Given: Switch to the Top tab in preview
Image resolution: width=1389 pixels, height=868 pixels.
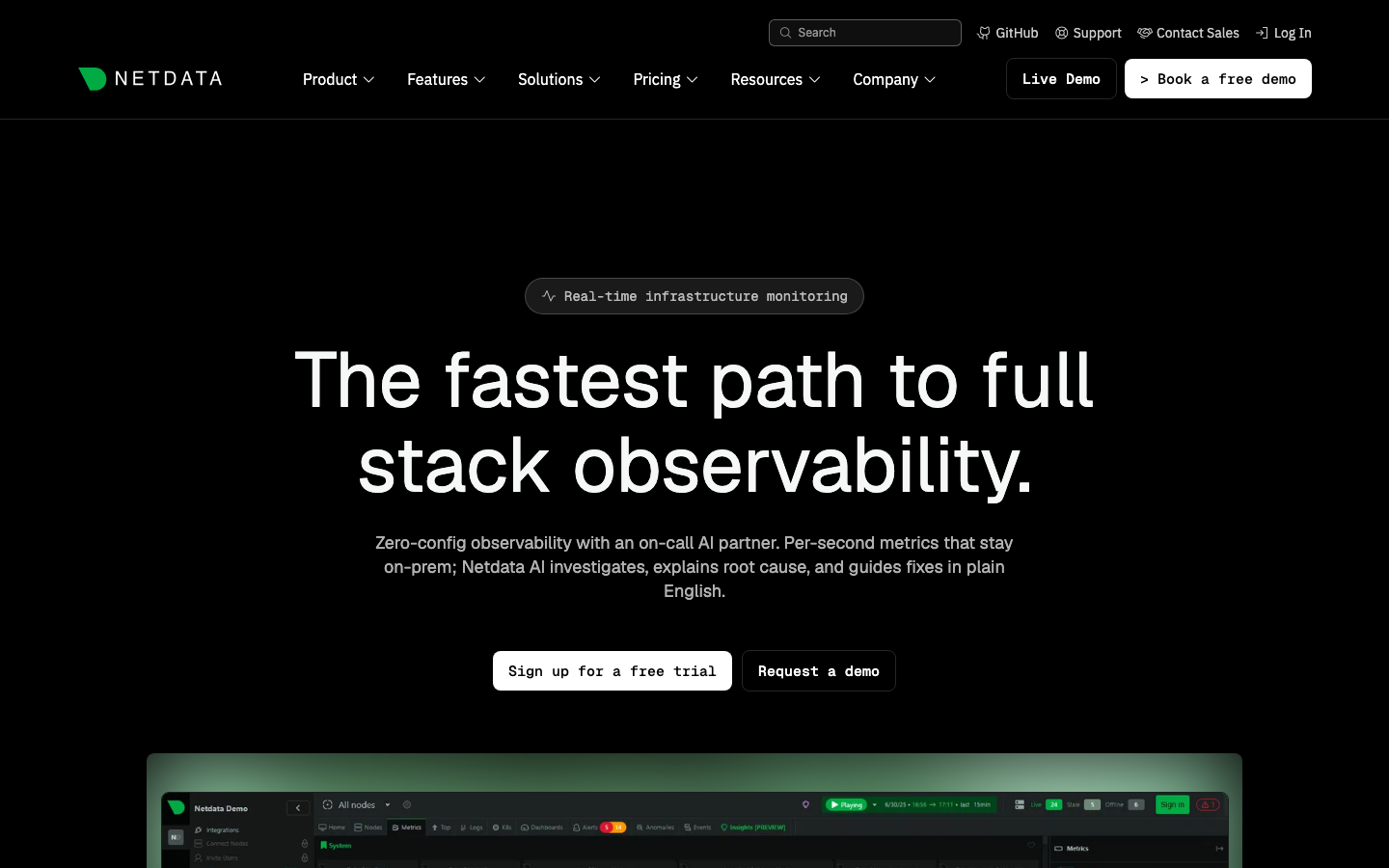Looking at the screenshot, I should (442, 827).
